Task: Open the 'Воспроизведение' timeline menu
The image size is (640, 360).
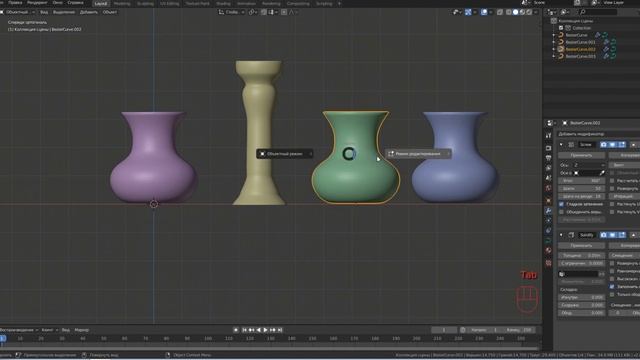Action: point(19,330)
